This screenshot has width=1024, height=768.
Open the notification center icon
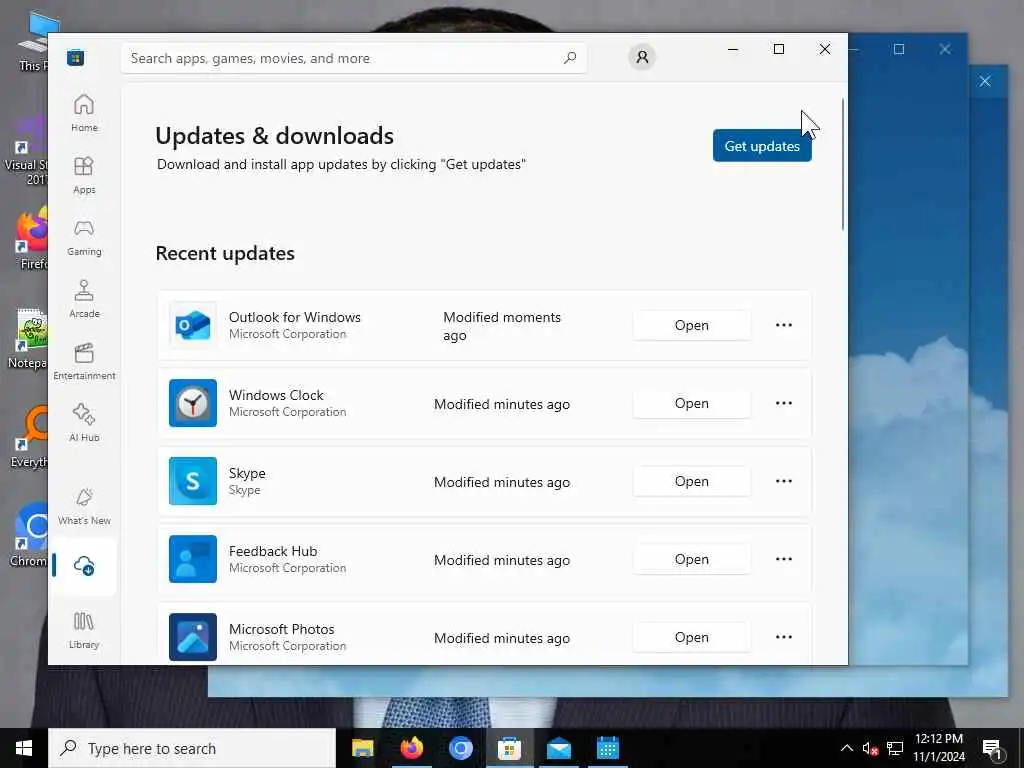pyautogui.click(x=992, y=749)
